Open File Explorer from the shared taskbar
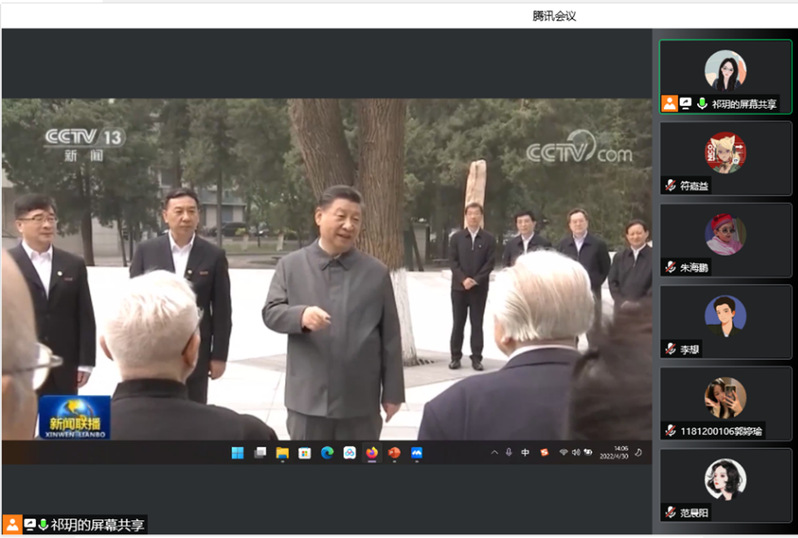 coord(282,453)
